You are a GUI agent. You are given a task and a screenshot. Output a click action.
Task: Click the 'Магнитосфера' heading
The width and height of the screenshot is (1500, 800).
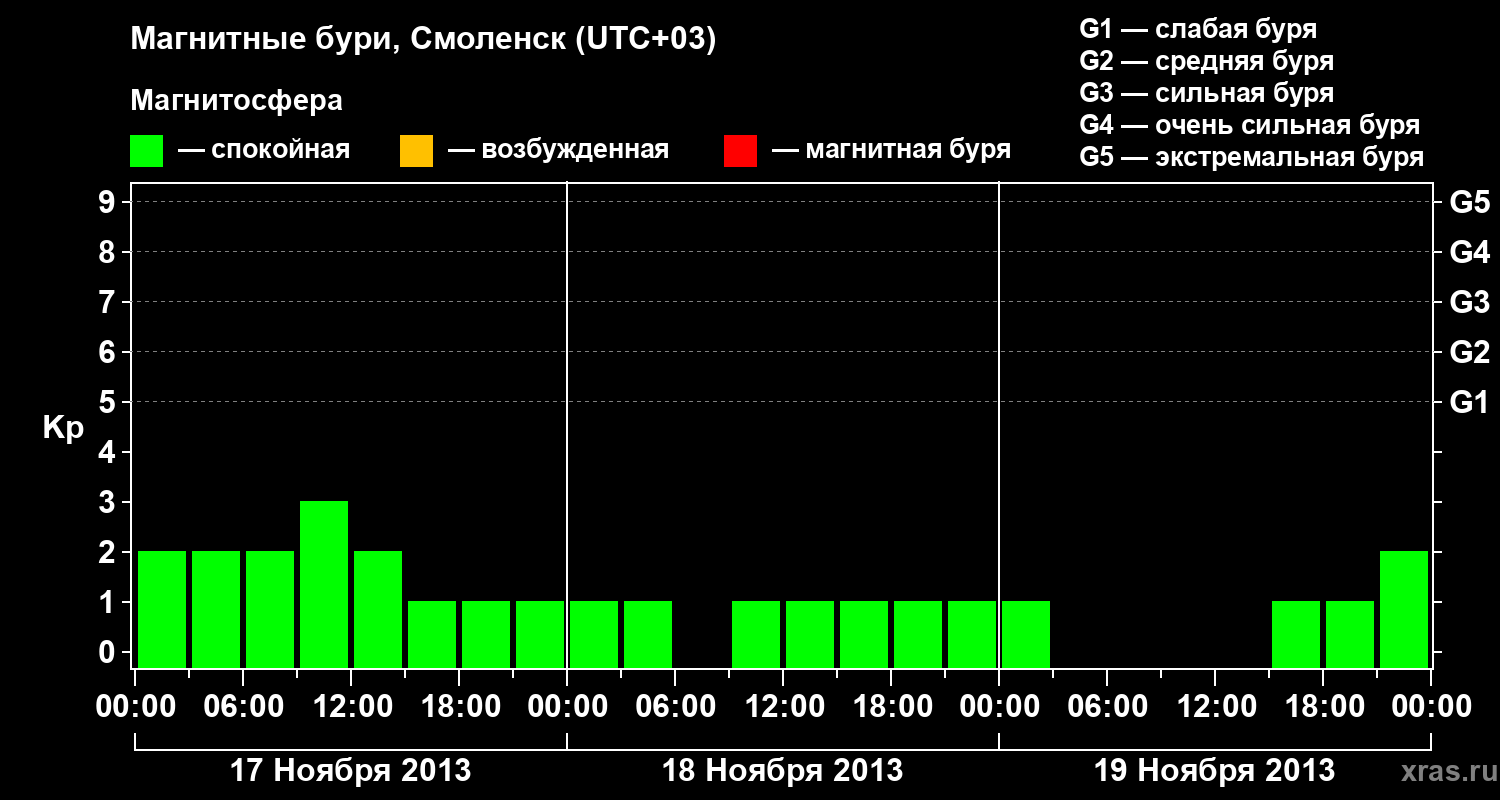(237, 101)
